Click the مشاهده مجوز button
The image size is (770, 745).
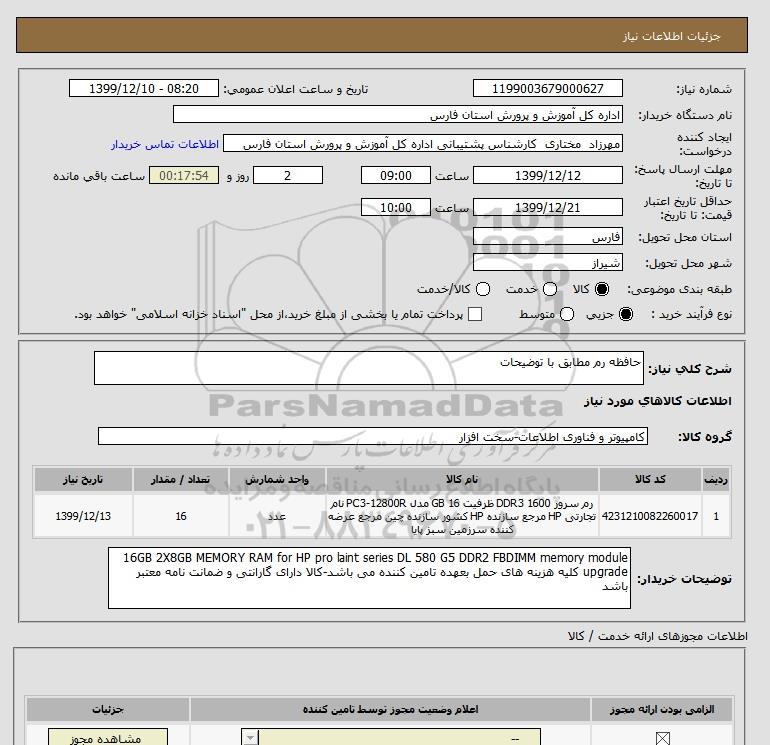click(108, 738)
